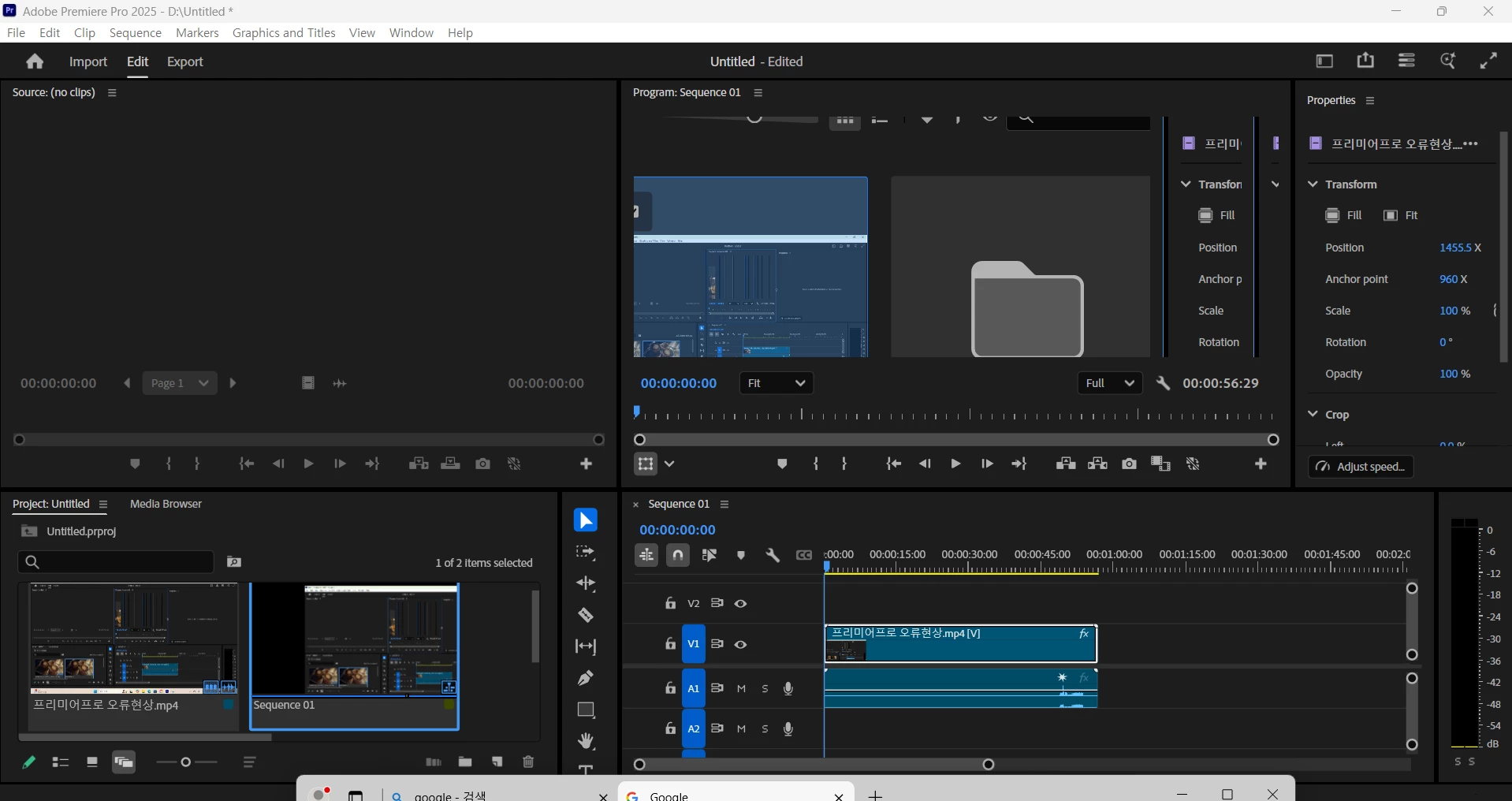
Task: Mute the A1 audio track
Action: pyautogui.click(x=742, y=689)
